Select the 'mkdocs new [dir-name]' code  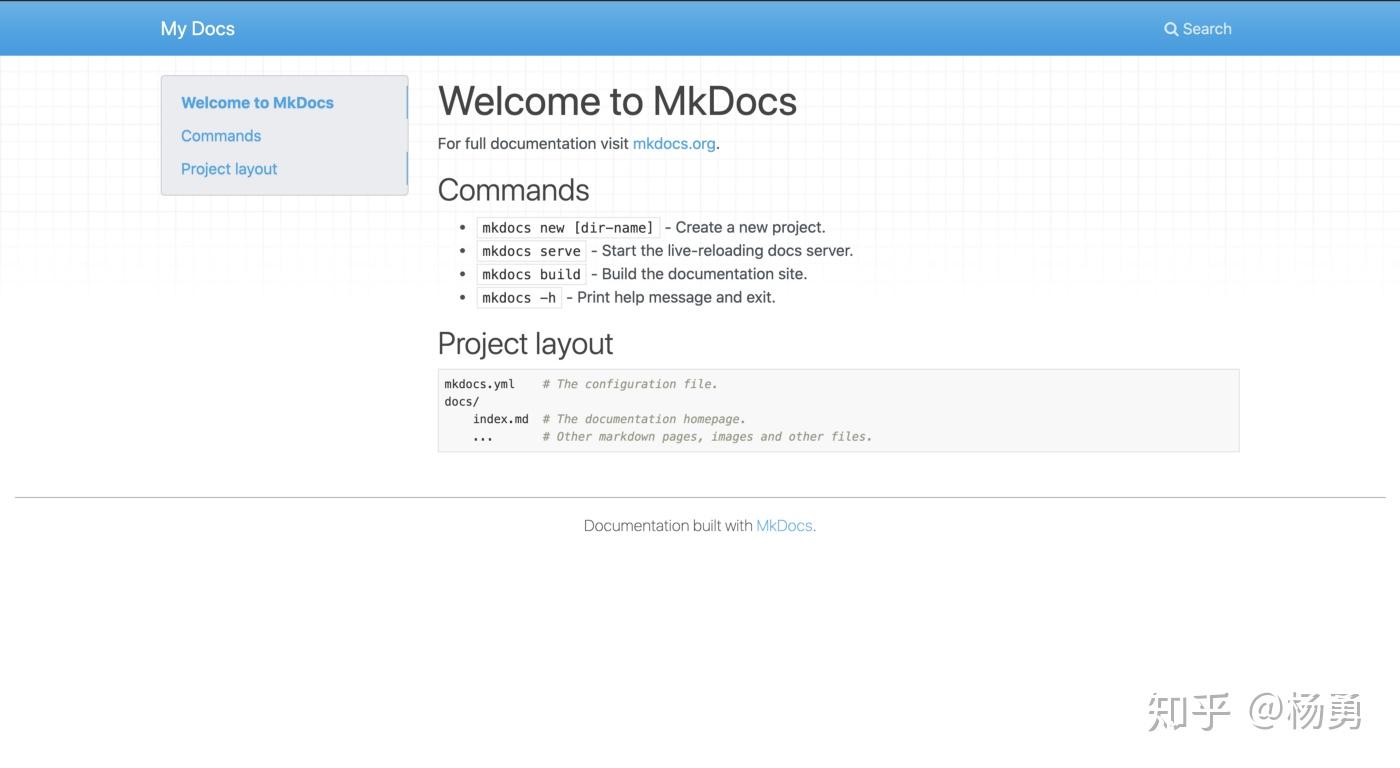(568, 228)
